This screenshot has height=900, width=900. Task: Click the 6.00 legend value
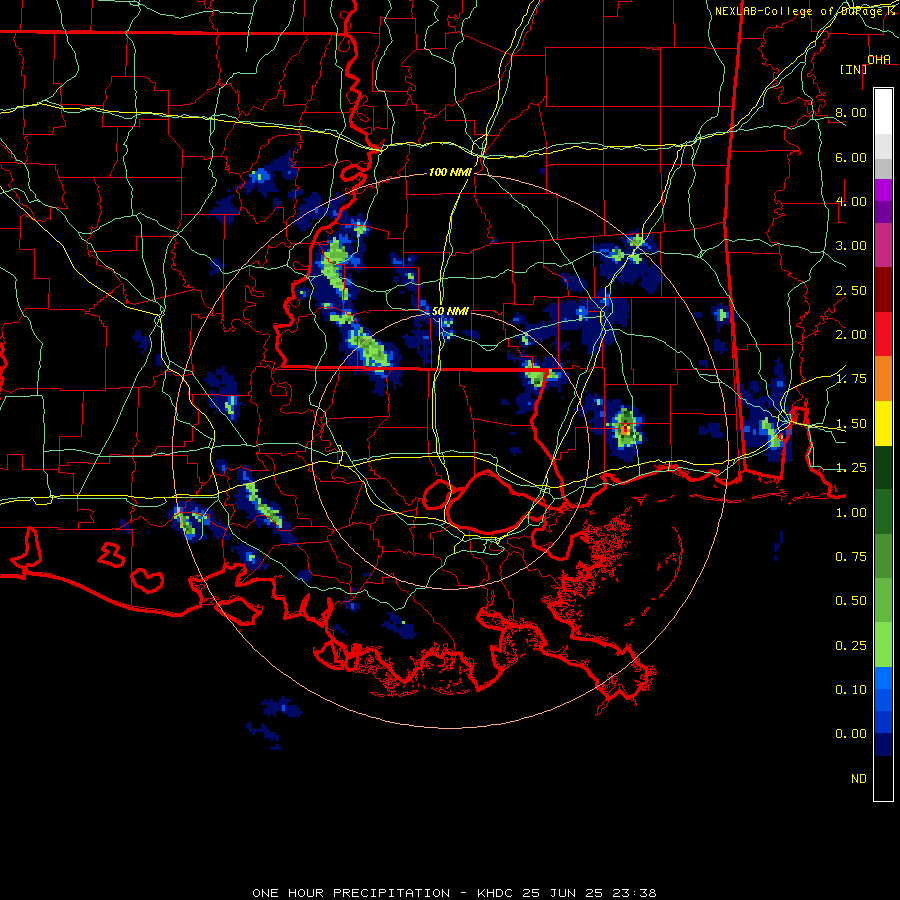tap(851, 157)
